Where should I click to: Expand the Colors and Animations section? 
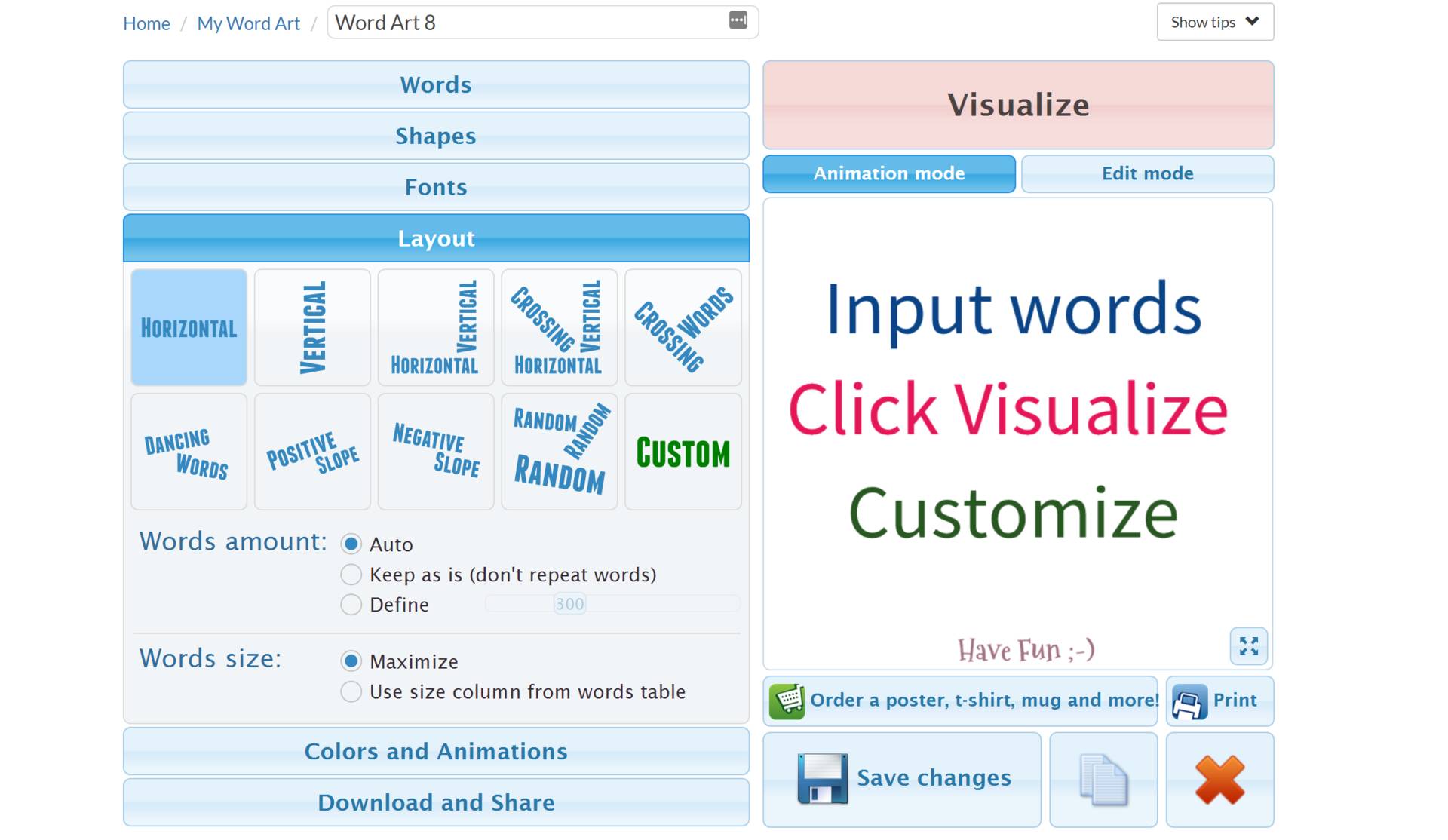tap(436, 751)
